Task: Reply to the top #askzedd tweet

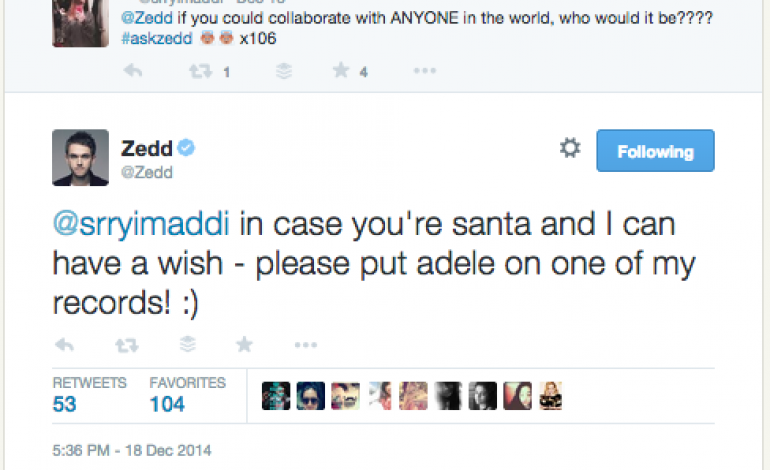Action: [x=131, y=71]
